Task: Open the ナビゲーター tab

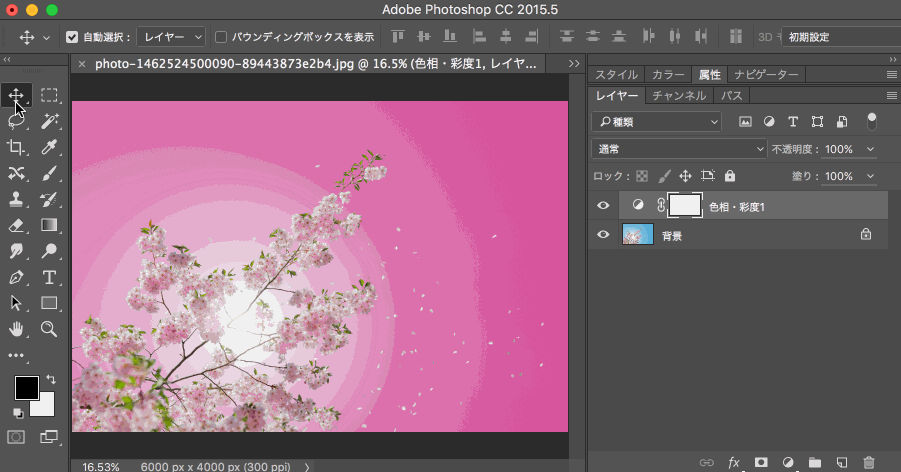Action: (x=765, y=75)
